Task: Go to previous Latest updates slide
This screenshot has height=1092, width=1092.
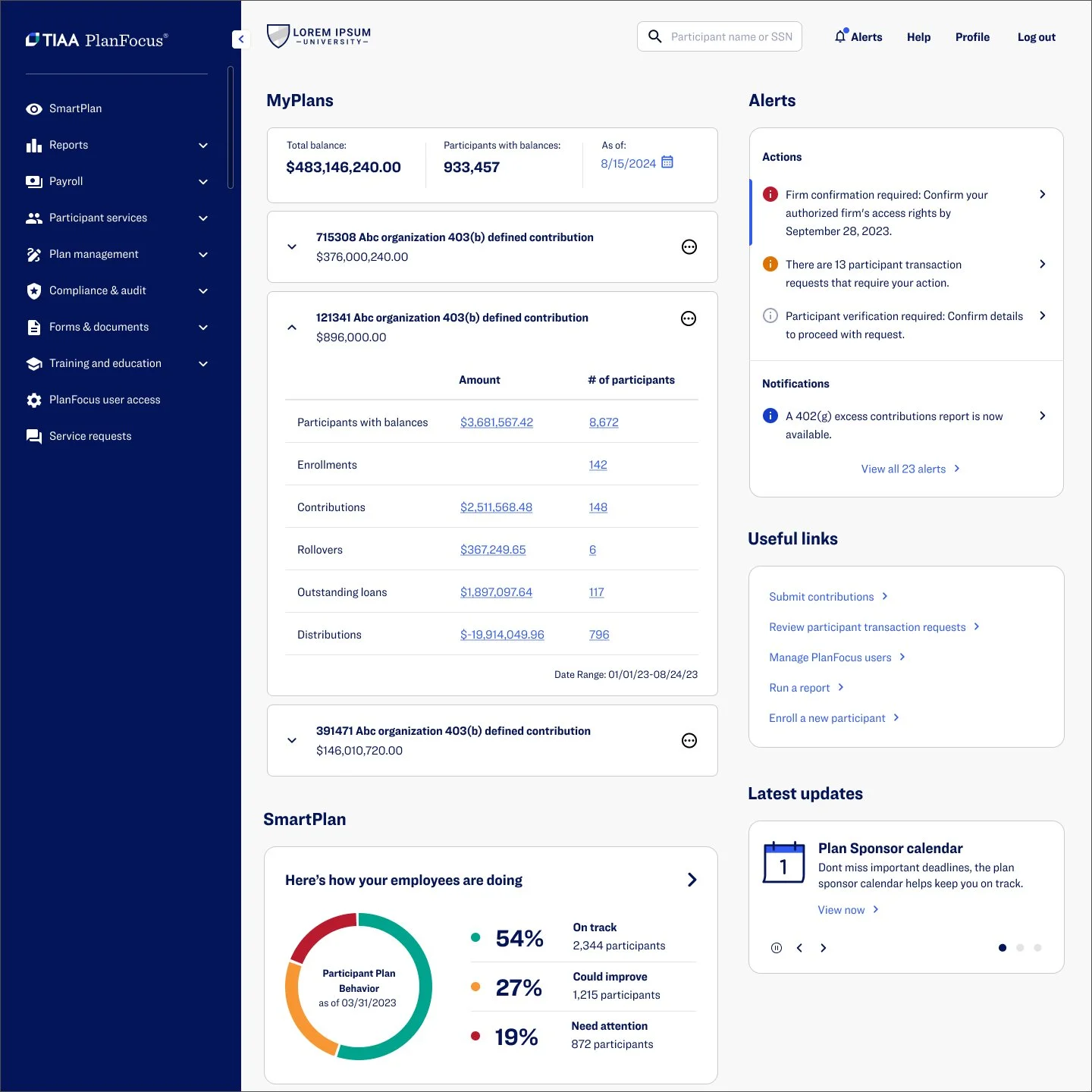Action: pyautogui.click(x=799, y=948)
